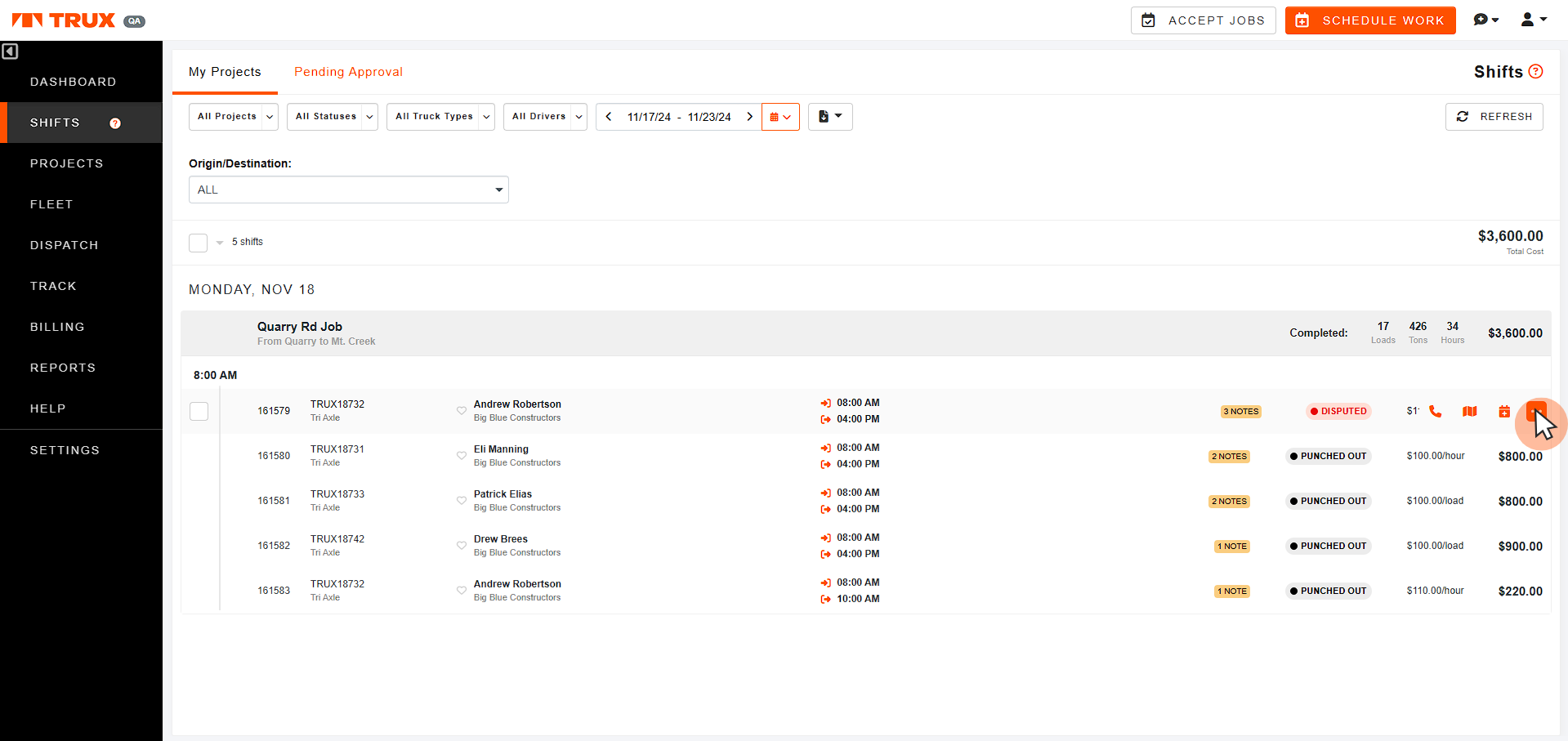
Task: Click shift ID 161580
Action: tap(274, 456)
